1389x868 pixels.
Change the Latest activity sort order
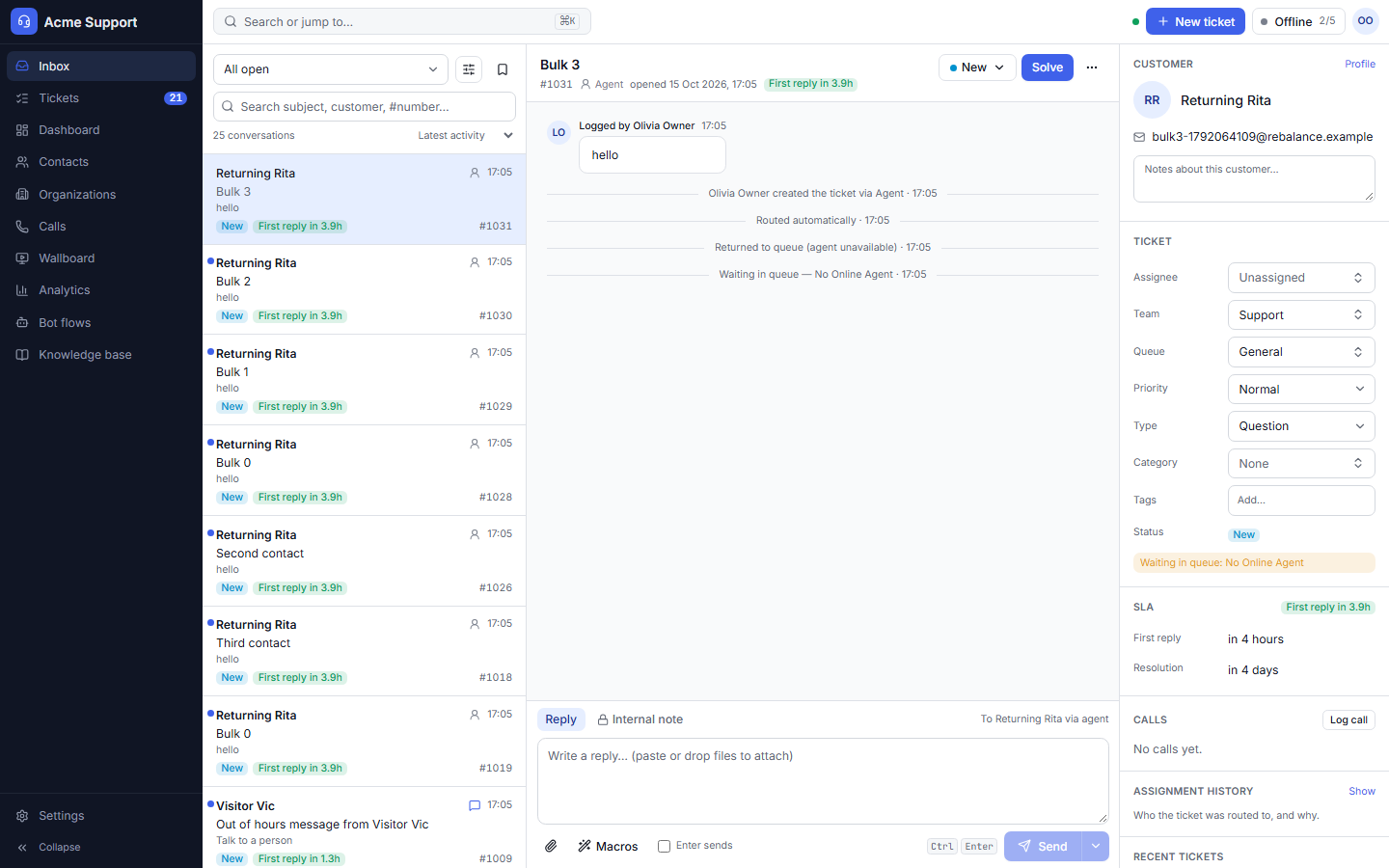[465, 136]
